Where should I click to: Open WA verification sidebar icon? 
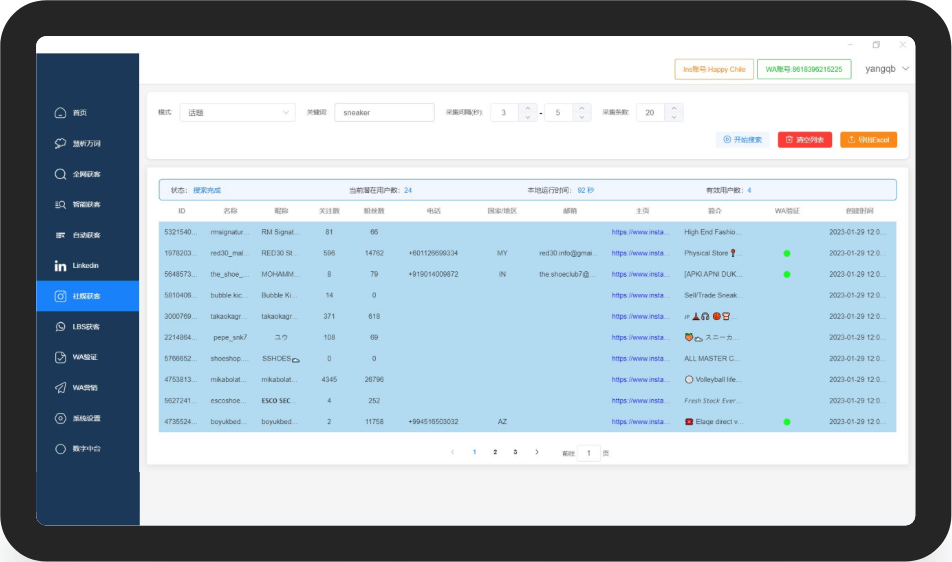(x=60, y=357)
